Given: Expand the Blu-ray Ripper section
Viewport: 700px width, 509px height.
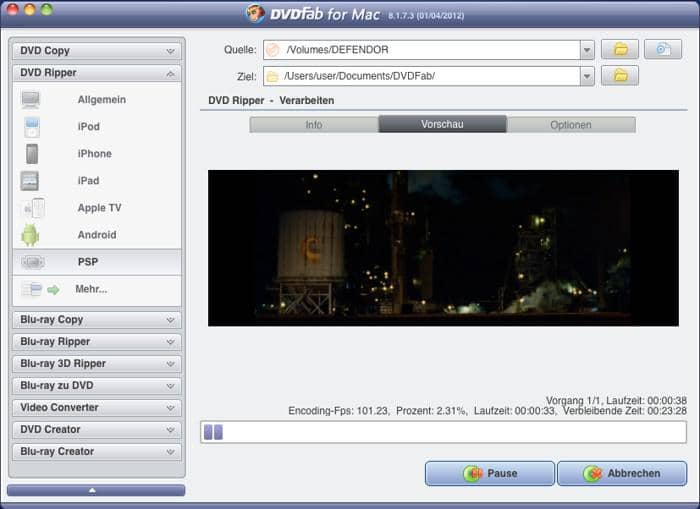Looking at the screenshot, I should 97,342.
